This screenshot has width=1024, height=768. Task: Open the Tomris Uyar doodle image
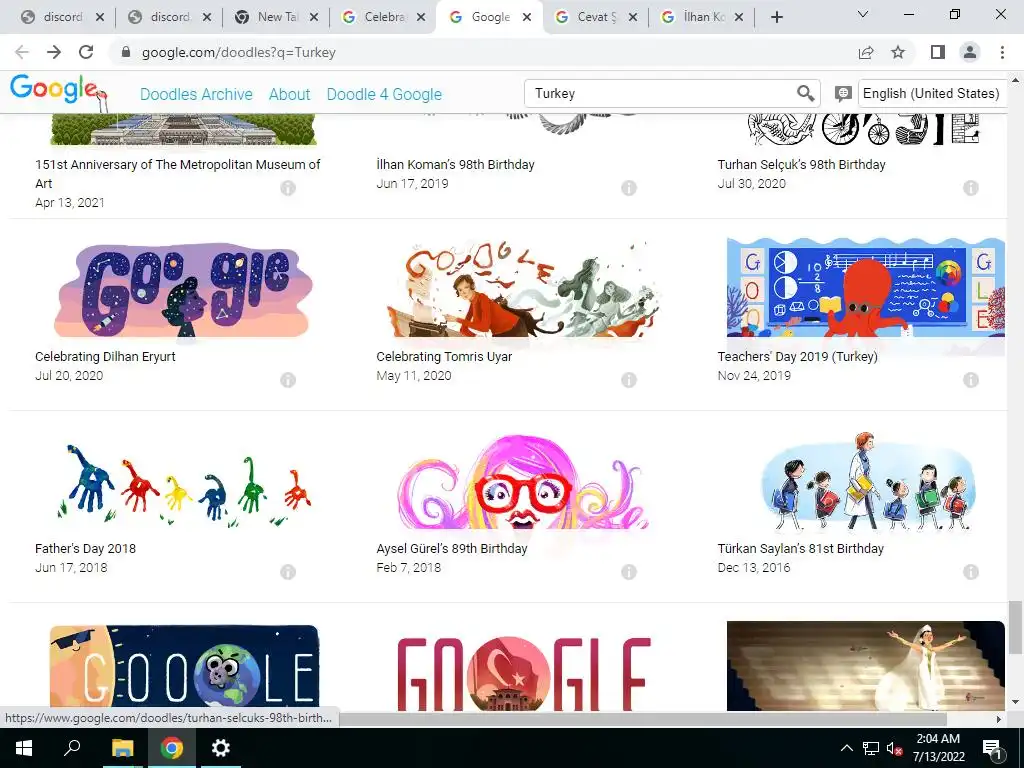pyautogui.click(x=524, y=291)
